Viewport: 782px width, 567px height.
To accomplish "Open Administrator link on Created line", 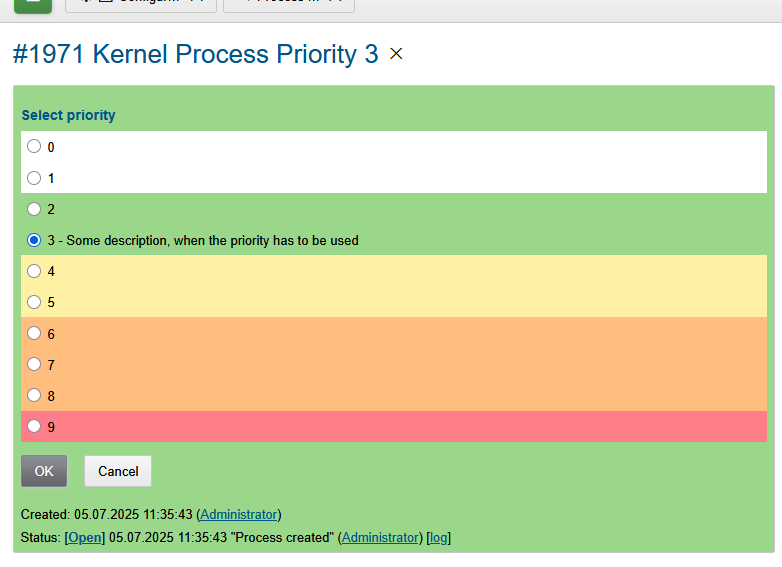I will 239,514.
